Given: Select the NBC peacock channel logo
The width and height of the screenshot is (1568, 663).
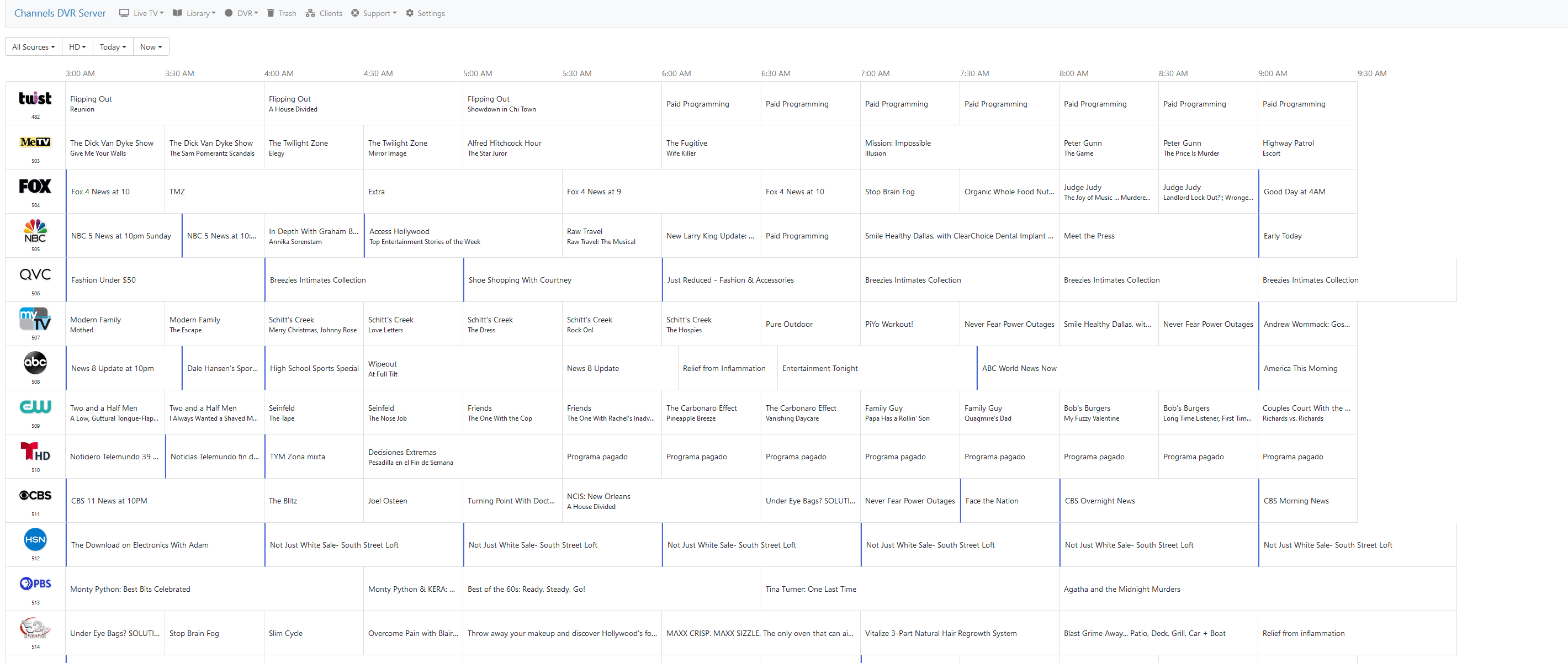Looking at the screenshot, I should pyautogui.click(x=35, y=231).
